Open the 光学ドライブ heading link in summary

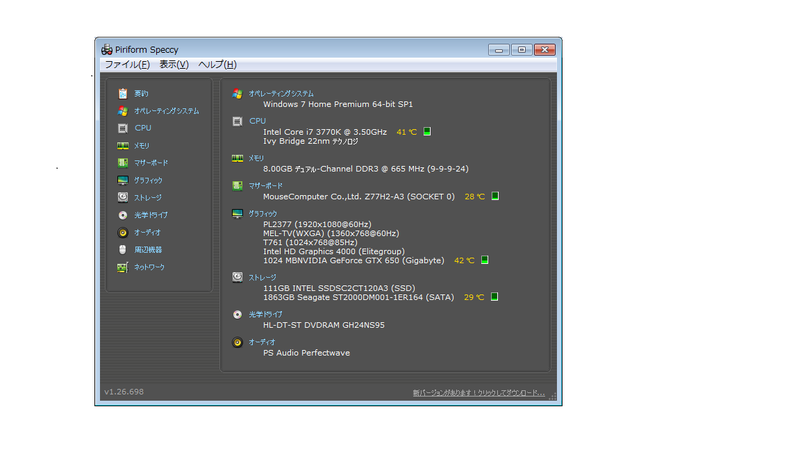(265, 314)
